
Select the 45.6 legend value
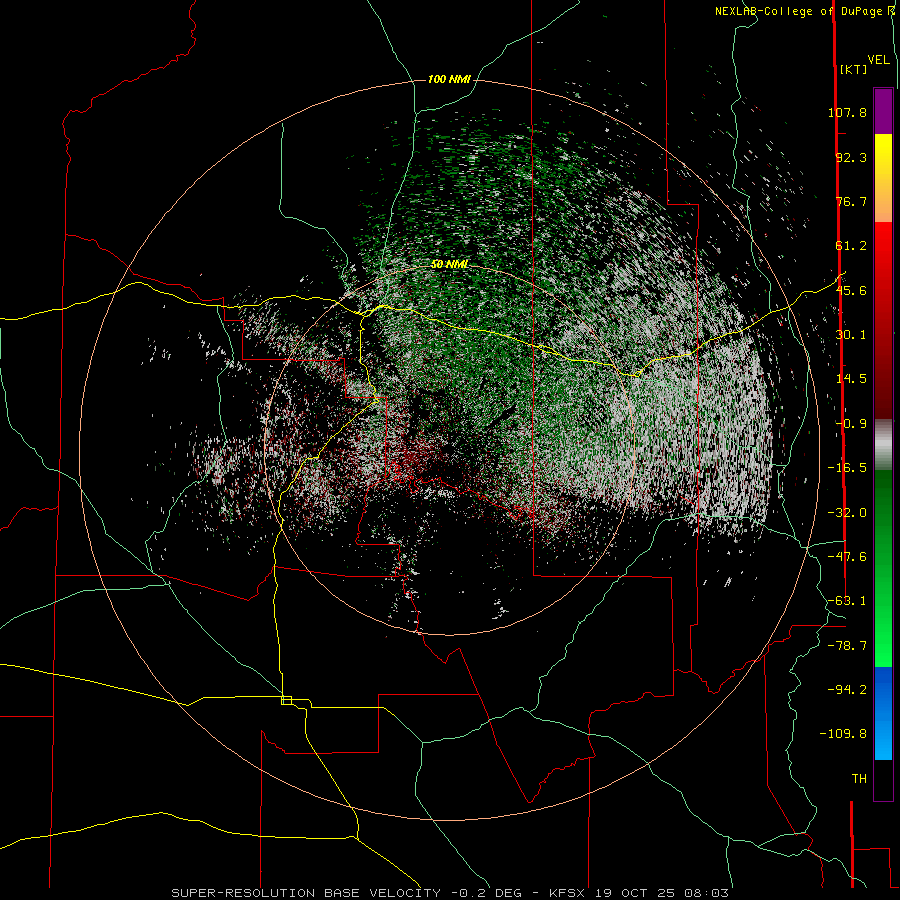click(x=851, y=290)
